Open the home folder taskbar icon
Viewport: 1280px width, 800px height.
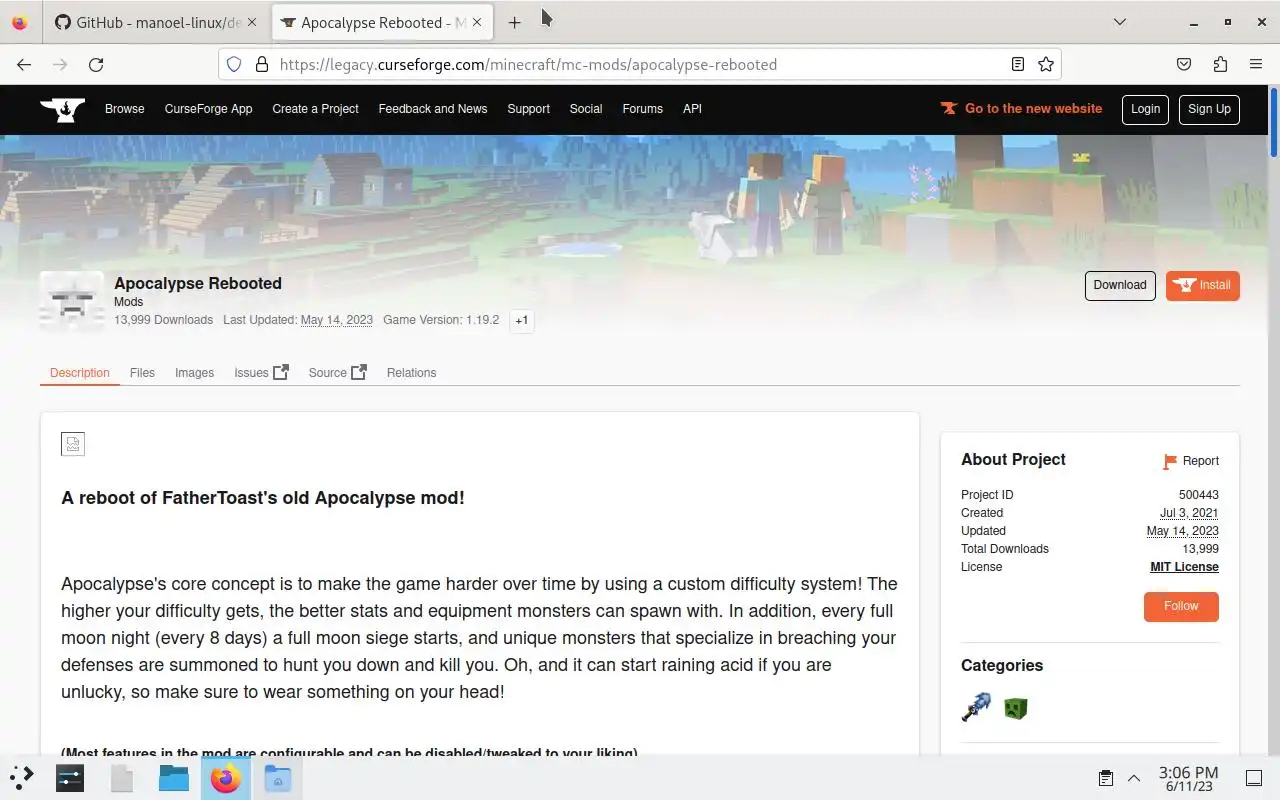tap(278, 777)
